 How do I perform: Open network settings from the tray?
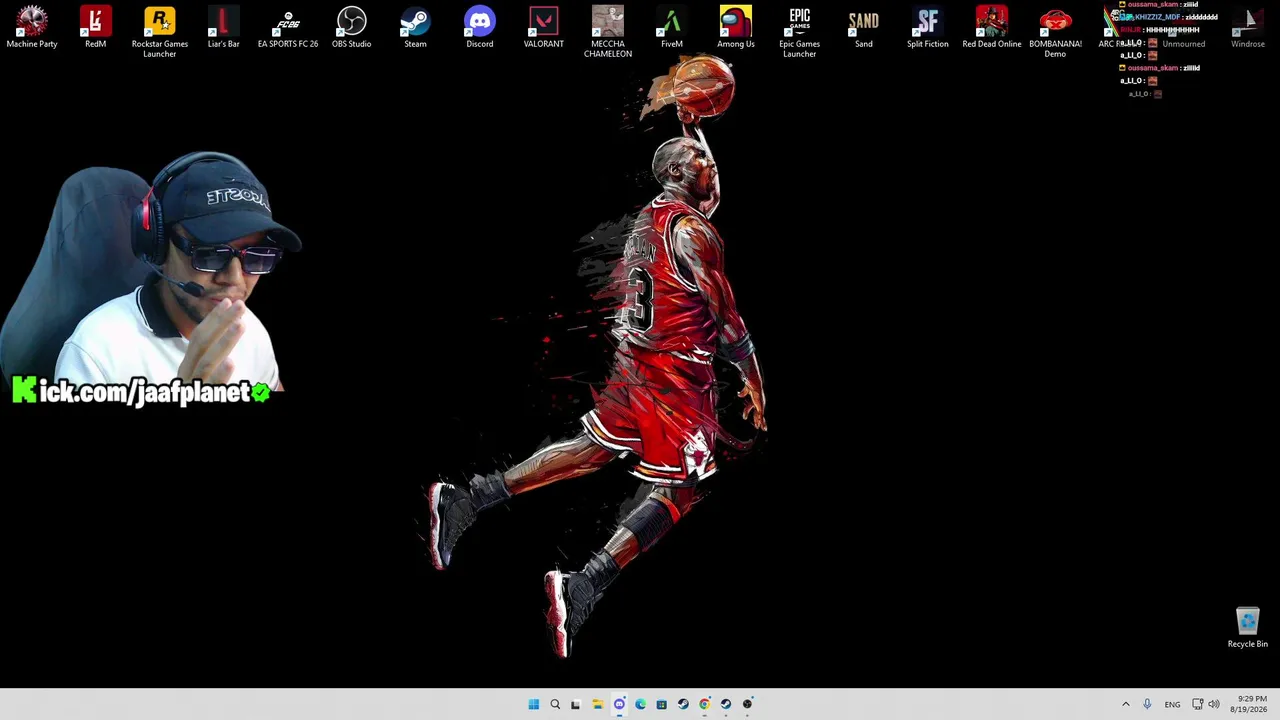pos(1197,704)
